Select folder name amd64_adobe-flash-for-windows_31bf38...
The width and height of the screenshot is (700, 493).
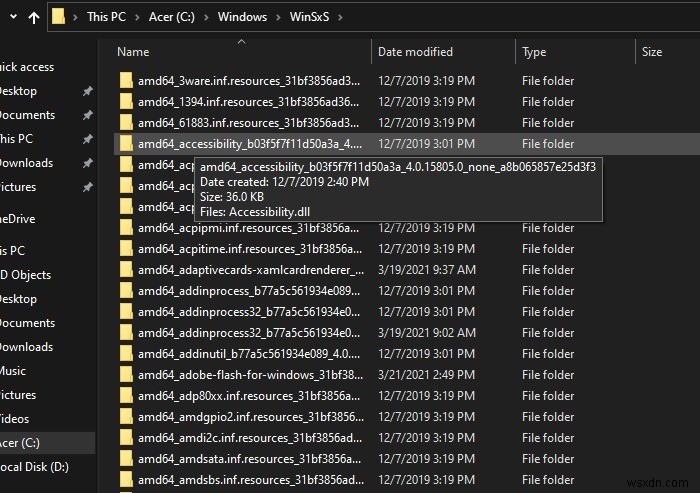[x=250, y=375]
